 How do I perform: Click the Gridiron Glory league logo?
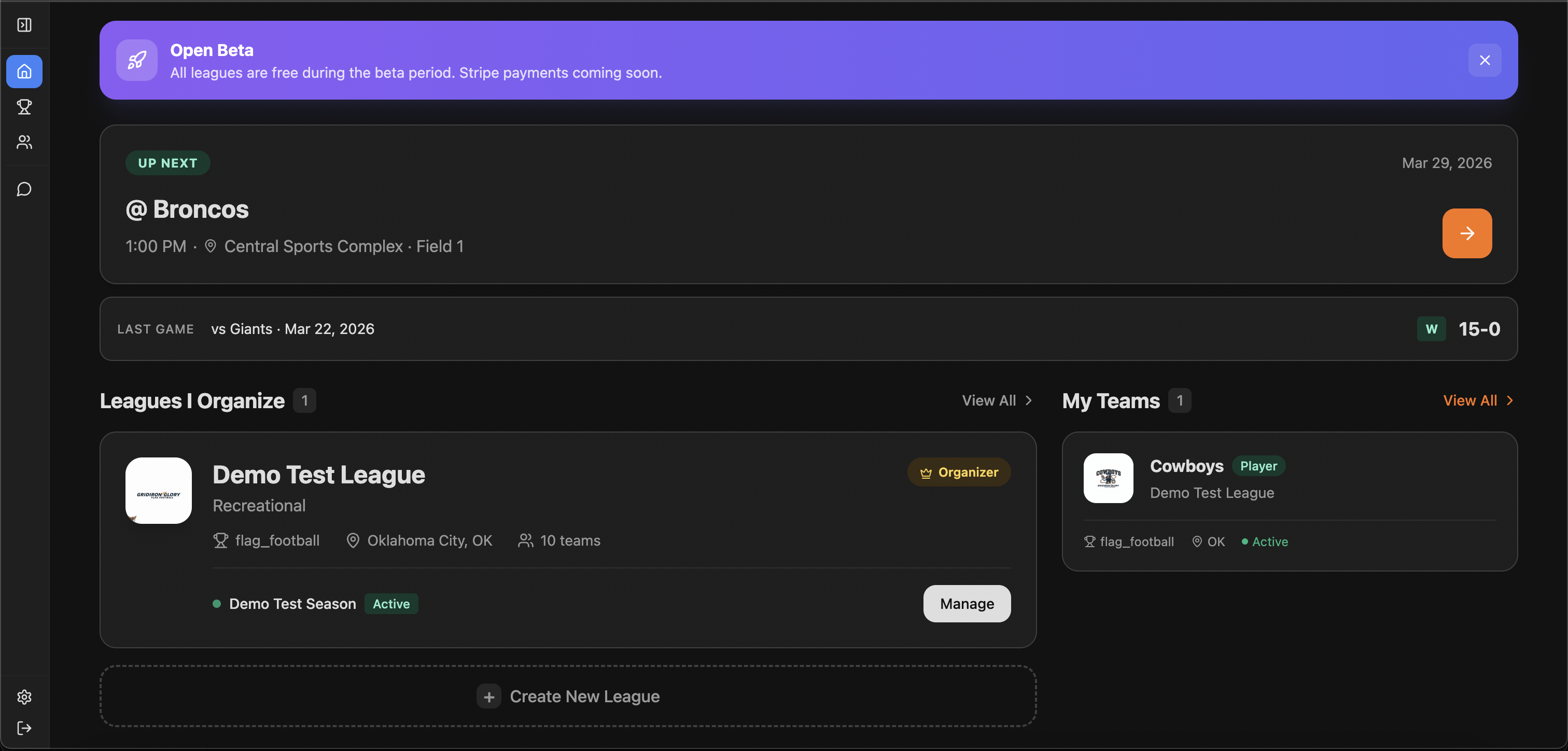tap(158, 490)
